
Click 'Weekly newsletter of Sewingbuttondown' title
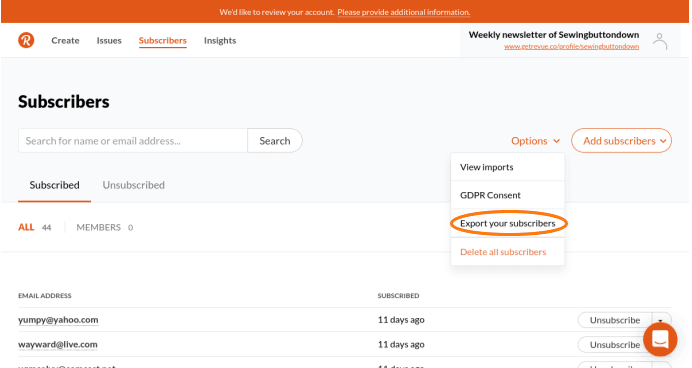click(x=554, y=35)
